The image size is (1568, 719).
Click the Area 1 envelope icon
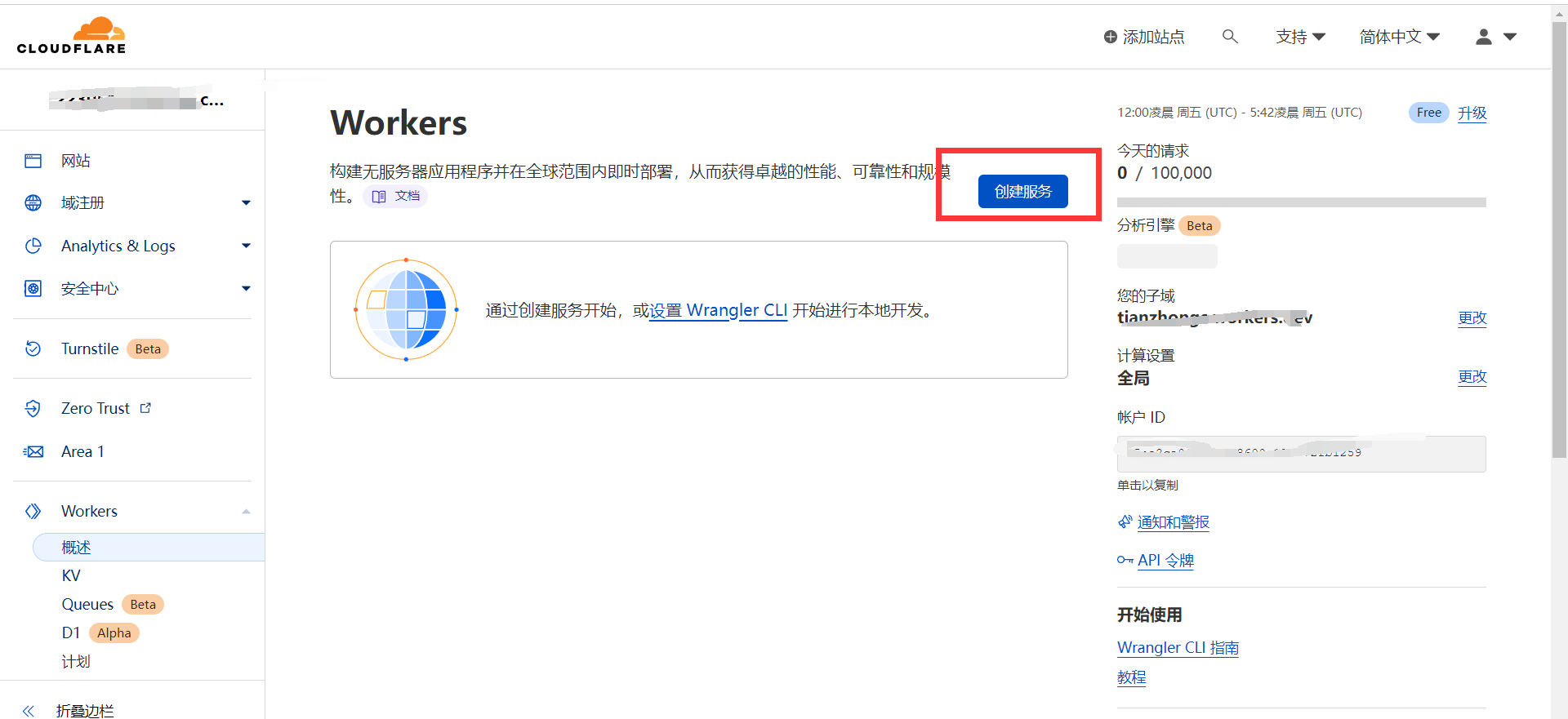33,451
